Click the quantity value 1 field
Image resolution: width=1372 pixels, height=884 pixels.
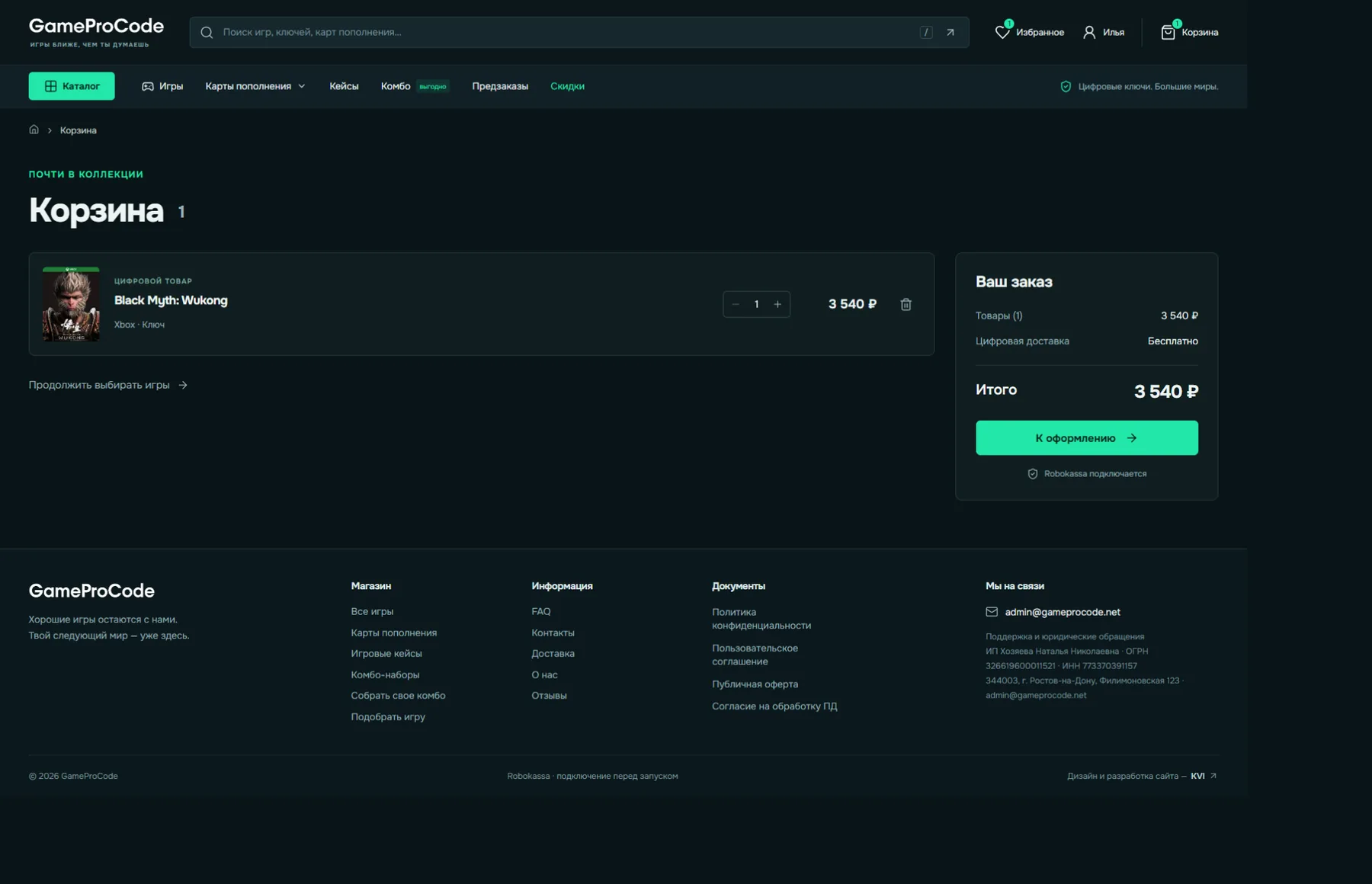(x=756, y=304)
